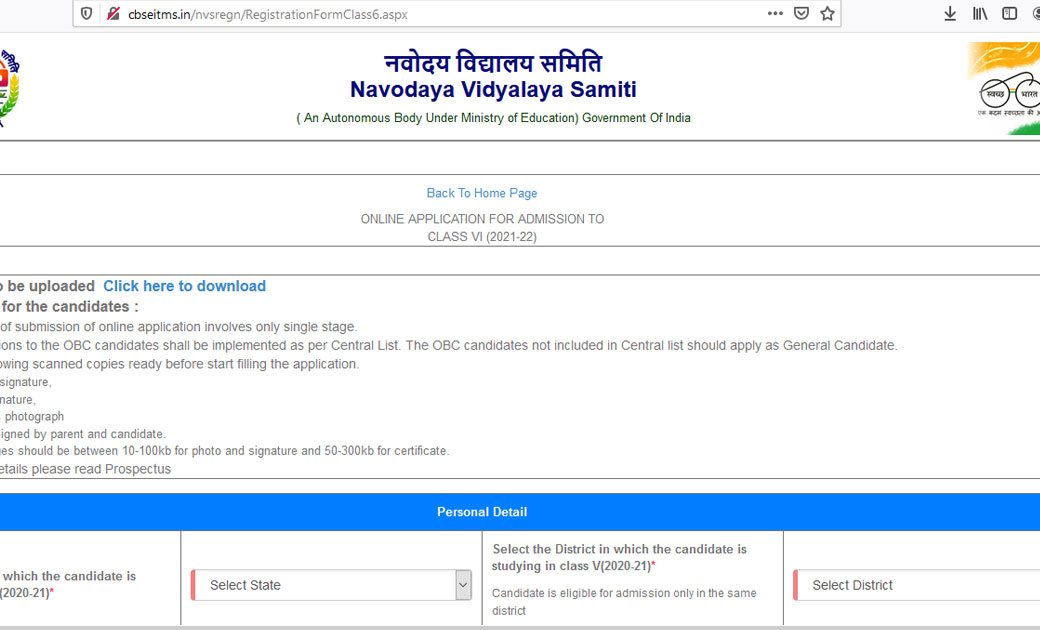Click the Select State dropdown arrow

point(463,585)
